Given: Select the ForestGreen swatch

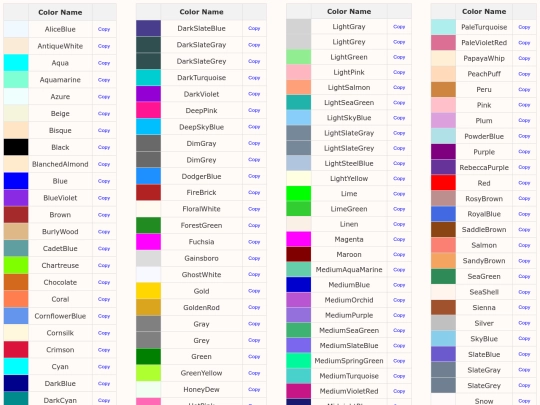Looking at the screenshot, I should (148, 226).
